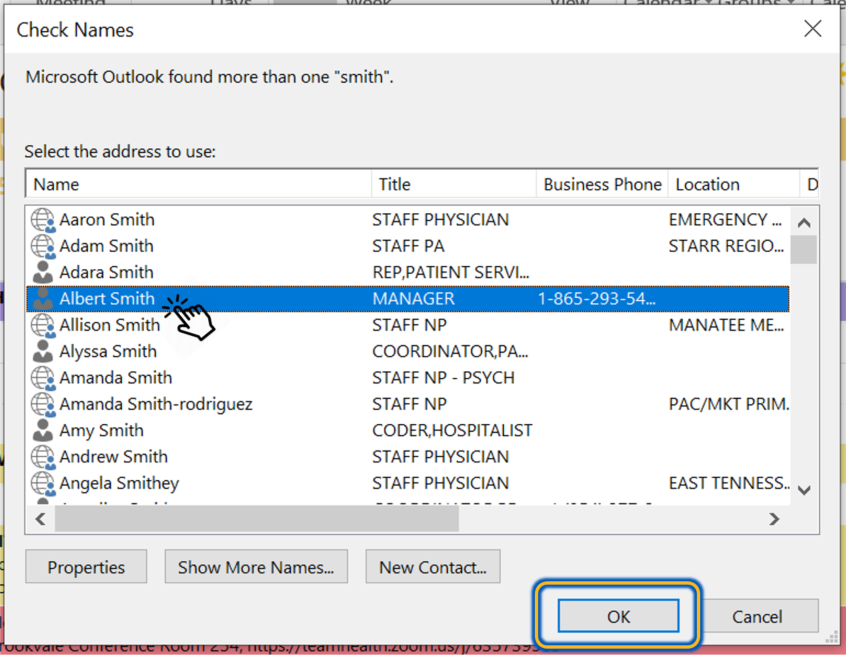The width and height of the screenshot is (846, 655).
Task: Click the contact icon beside Angela Smithey
Action: tap(43, 483)
